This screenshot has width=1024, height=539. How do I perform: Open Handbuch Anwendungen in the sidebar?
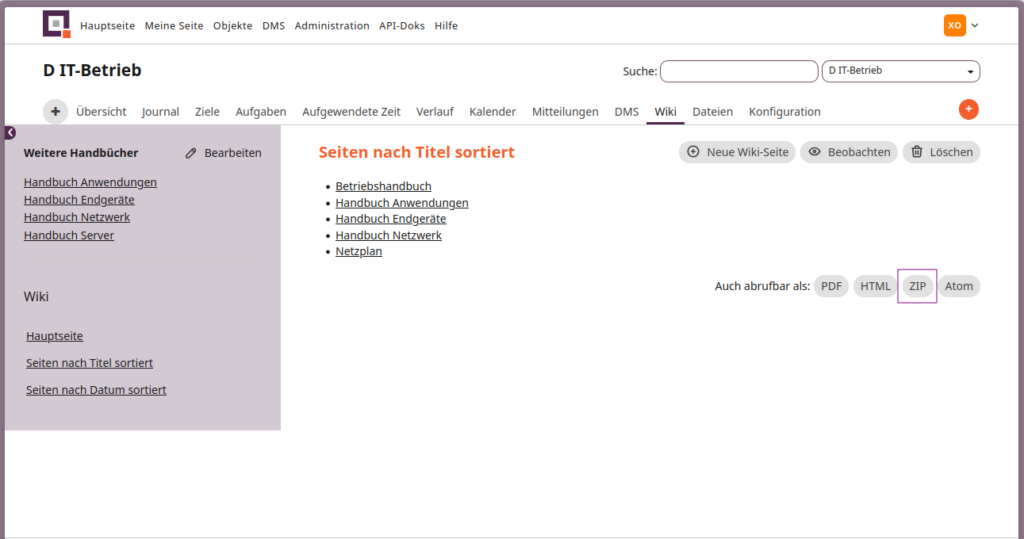[90, 182]
